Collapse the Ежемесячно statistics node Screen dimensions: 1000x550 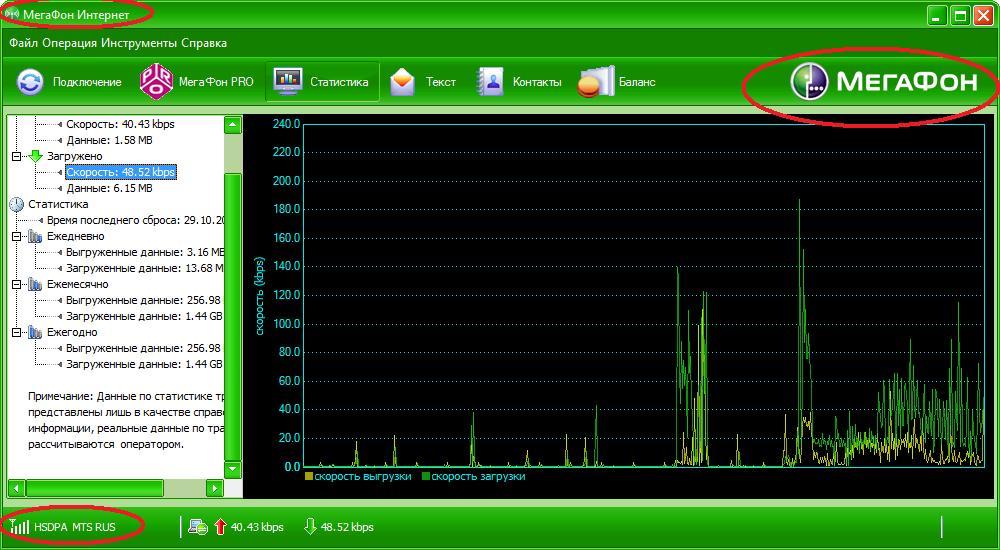(17, 284)
